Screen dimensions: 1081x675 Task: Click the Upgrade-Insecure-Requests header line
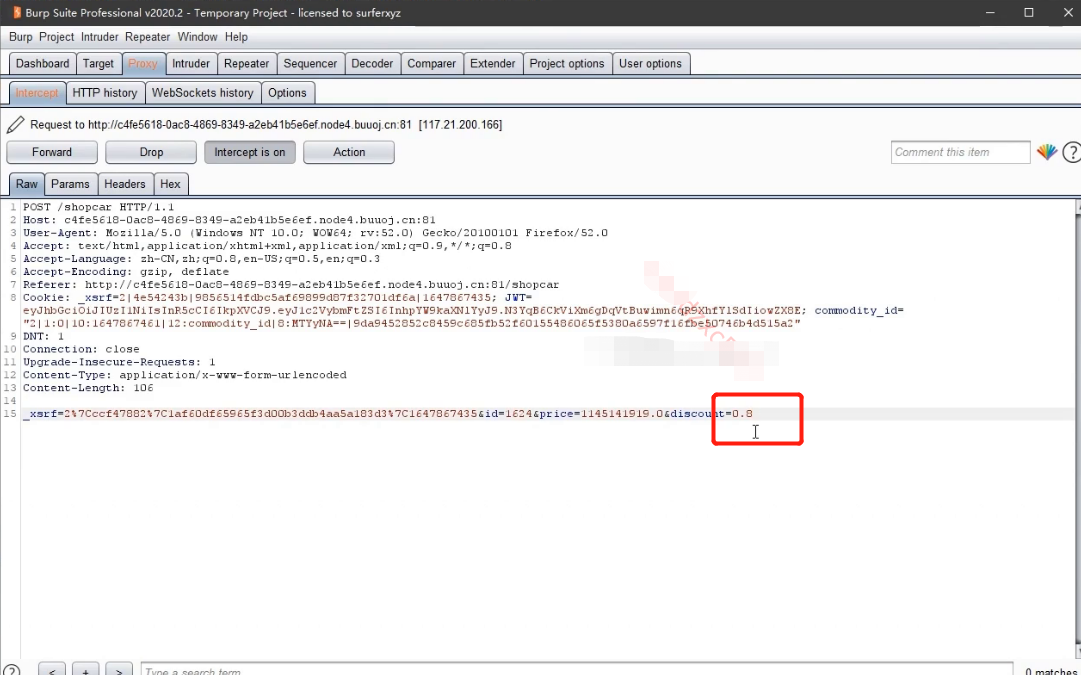119,362
